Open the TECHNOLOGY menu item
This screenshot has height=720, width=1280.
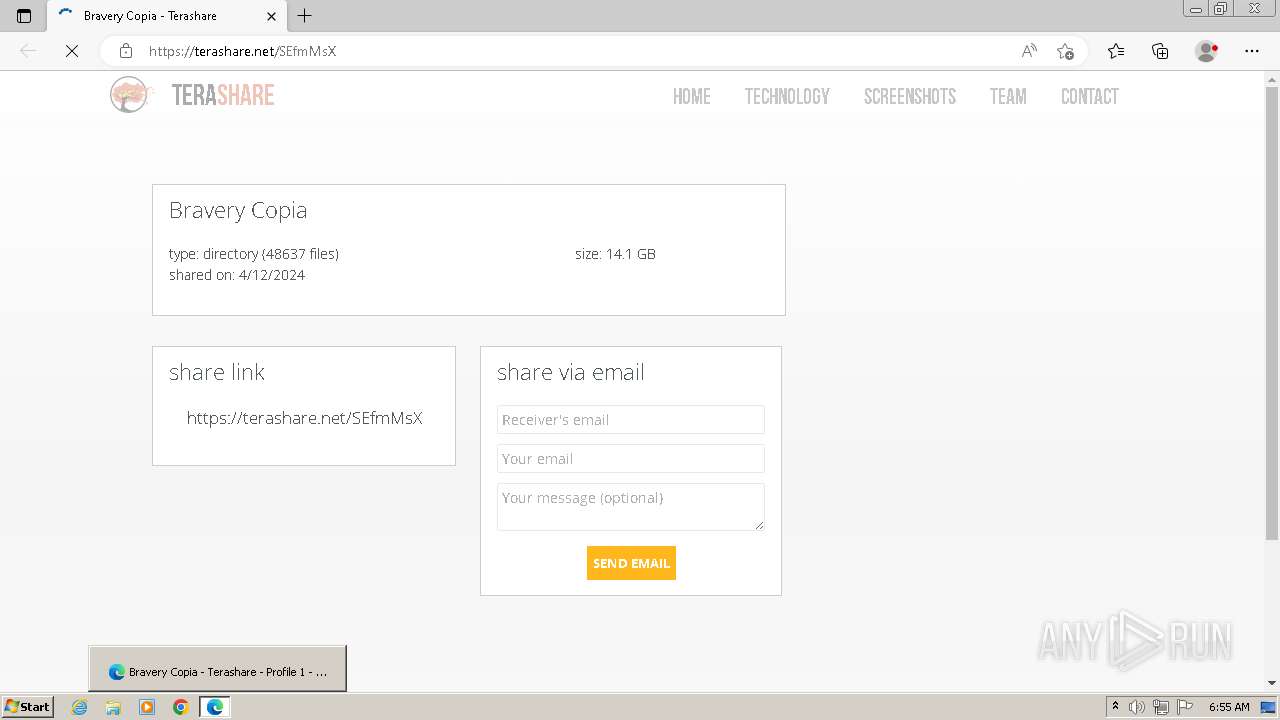point(787,96)
